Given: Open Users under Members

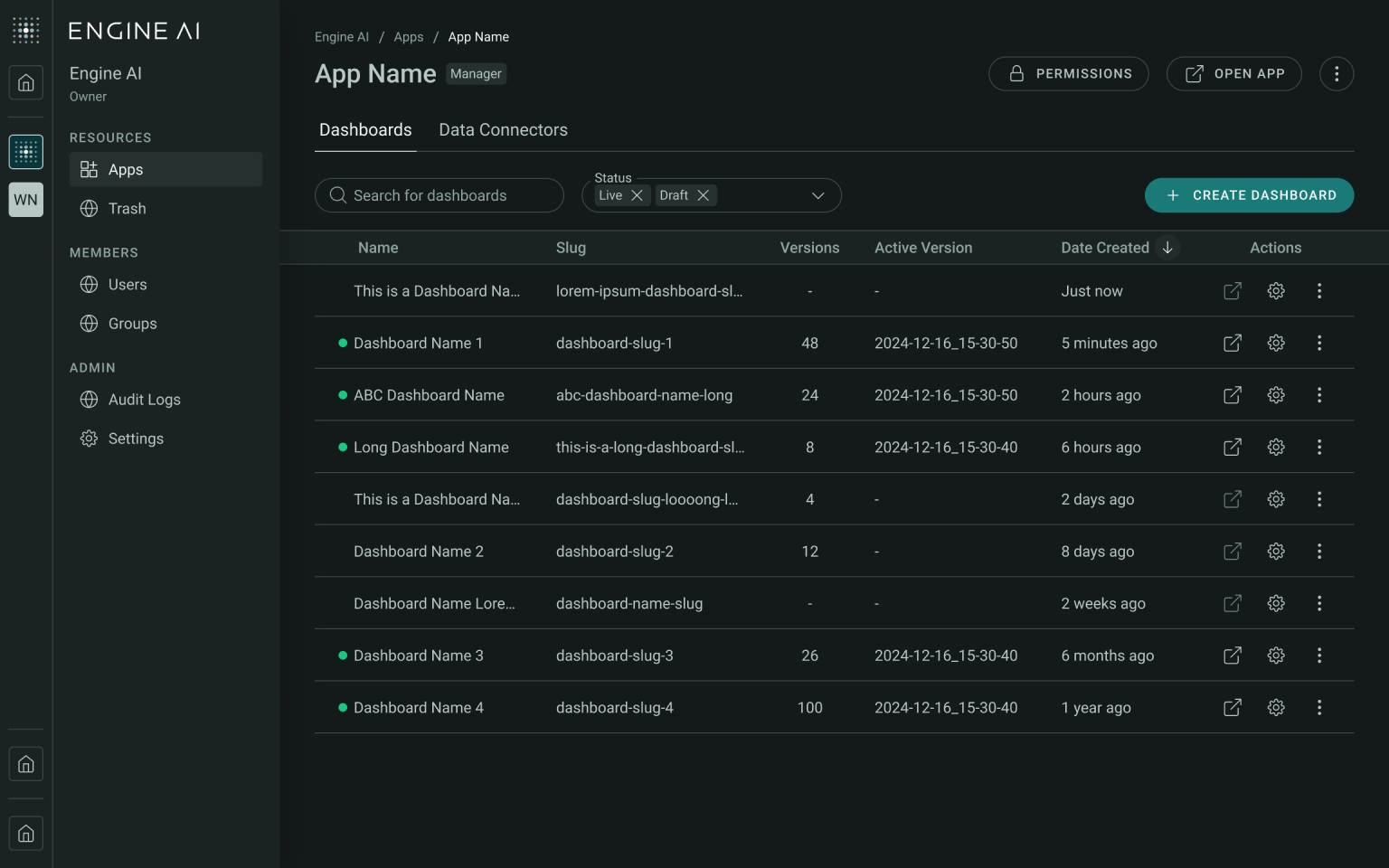Looking at the screenshot, I should 165,285.
